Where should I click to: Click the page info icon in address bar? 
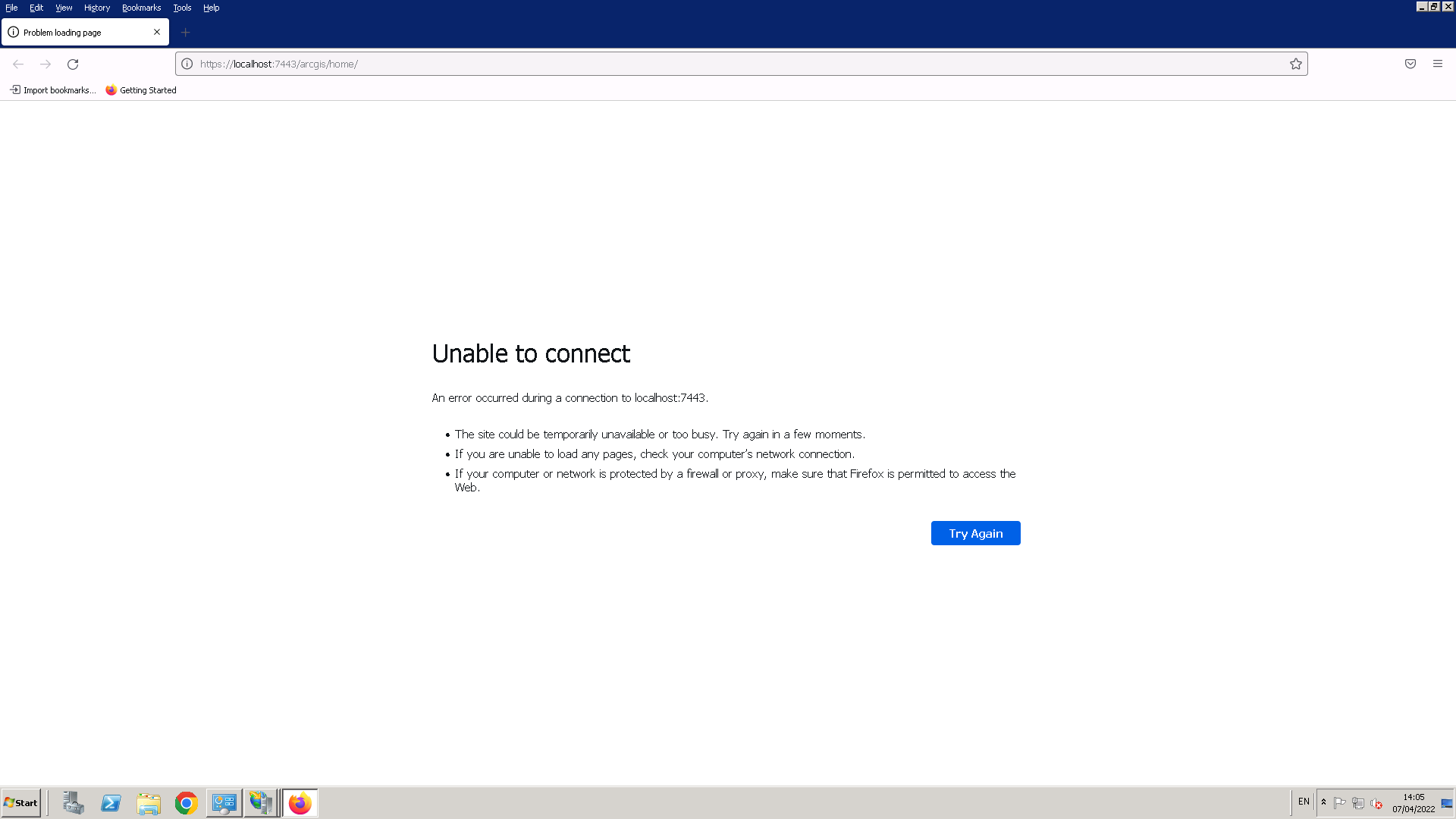188,64
